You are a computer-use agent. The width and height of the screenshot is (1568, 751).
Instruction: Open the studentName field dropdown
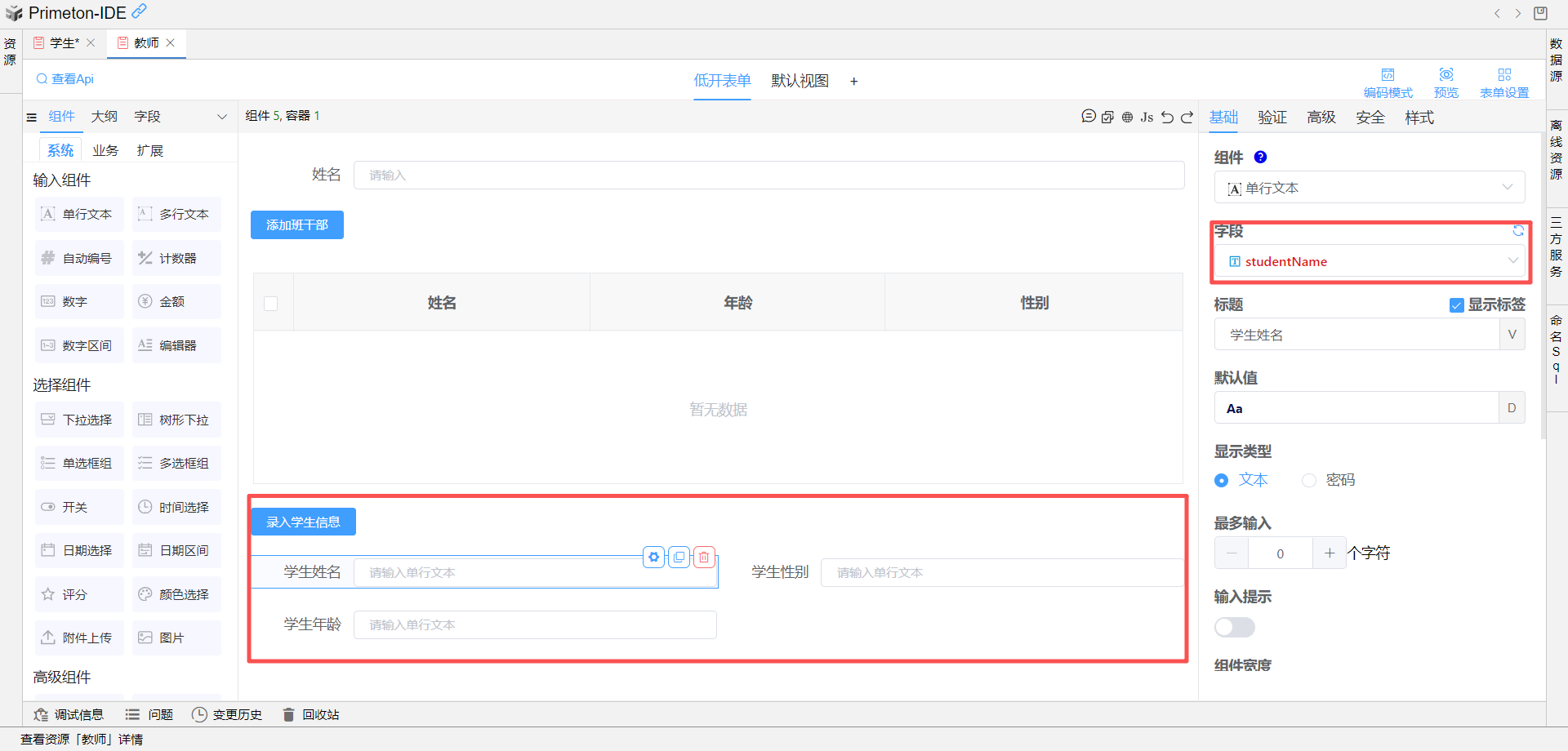[x=1512, y=261]
